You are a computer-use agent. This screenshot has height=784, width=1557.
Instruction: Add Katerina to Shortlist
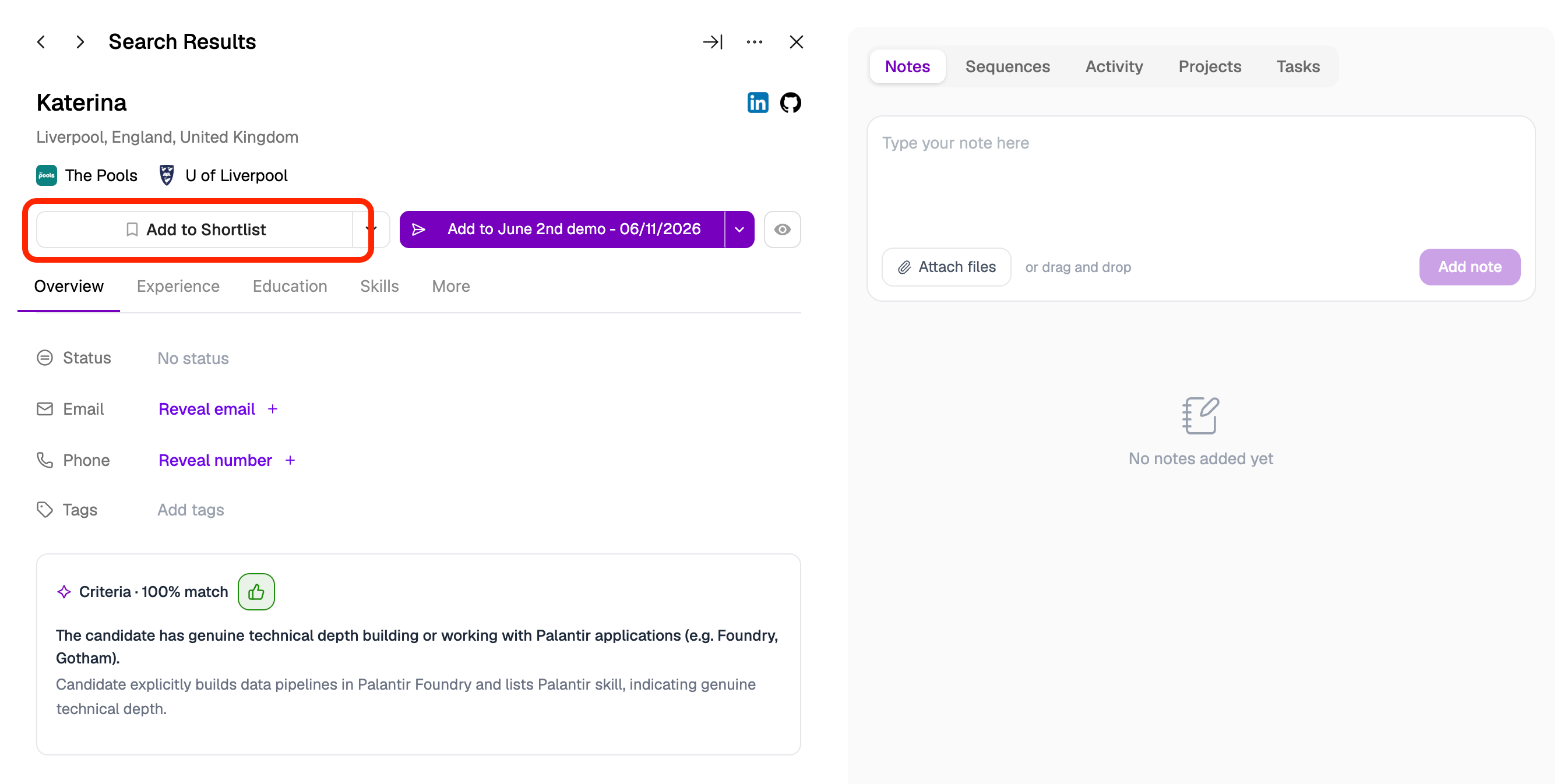[x=195, y=229]
